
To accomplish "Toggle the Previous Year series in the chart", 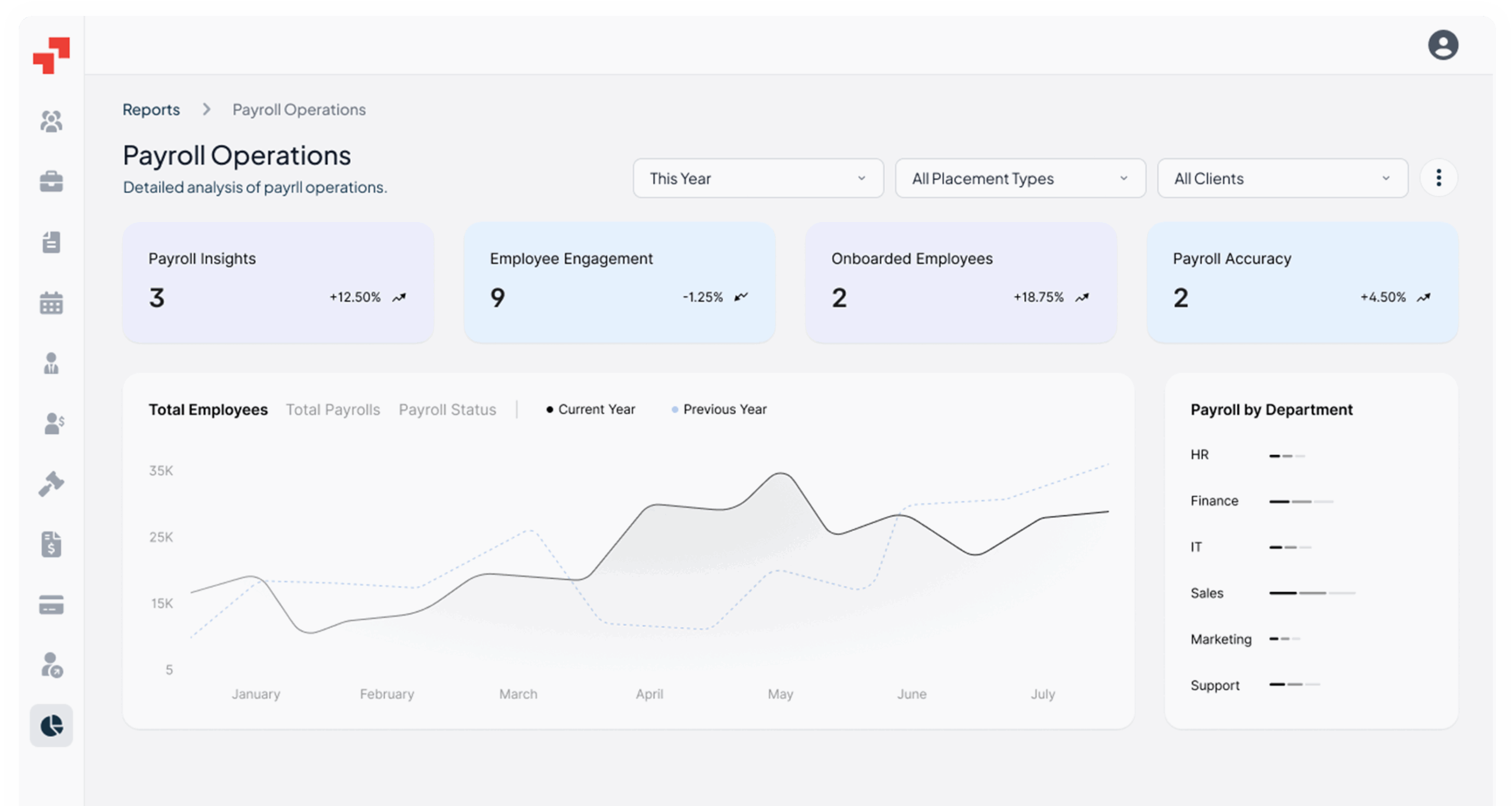I will click(719, 409).
